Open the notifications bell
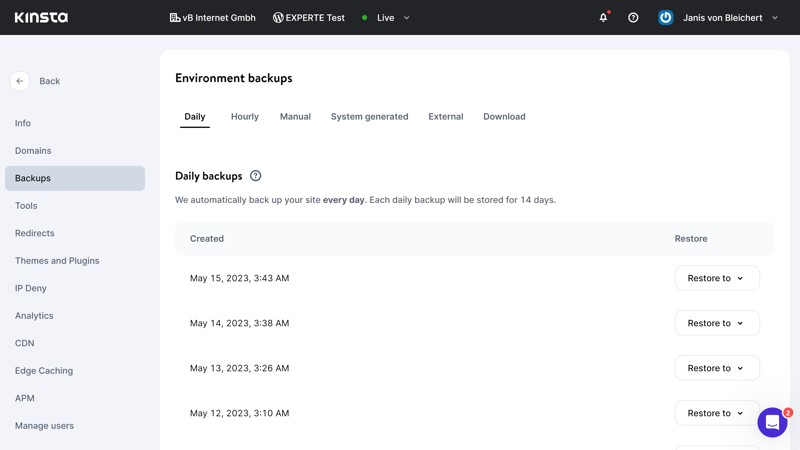Viewport: 800px width, 450px height. click(x=604, y=17)
